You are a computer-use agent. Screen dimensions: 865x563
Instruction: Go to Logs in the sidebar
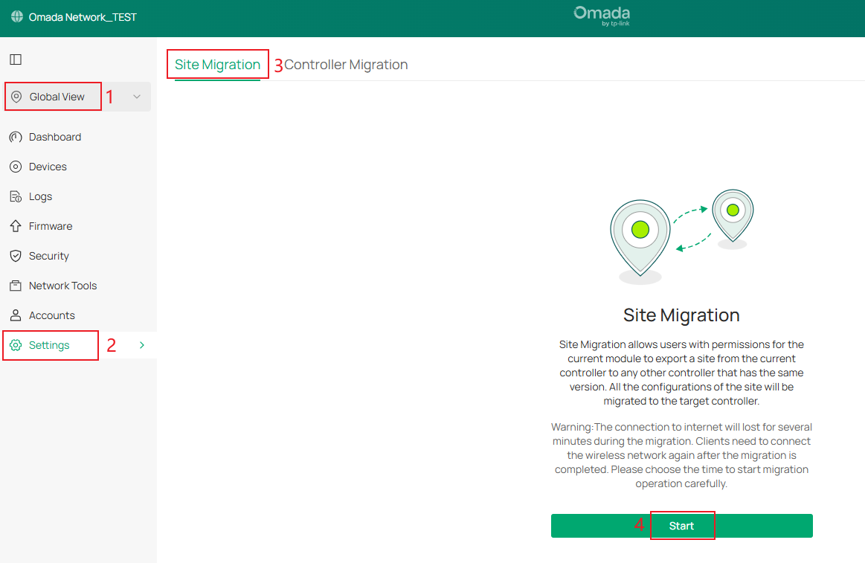click(x=40, y=196)
